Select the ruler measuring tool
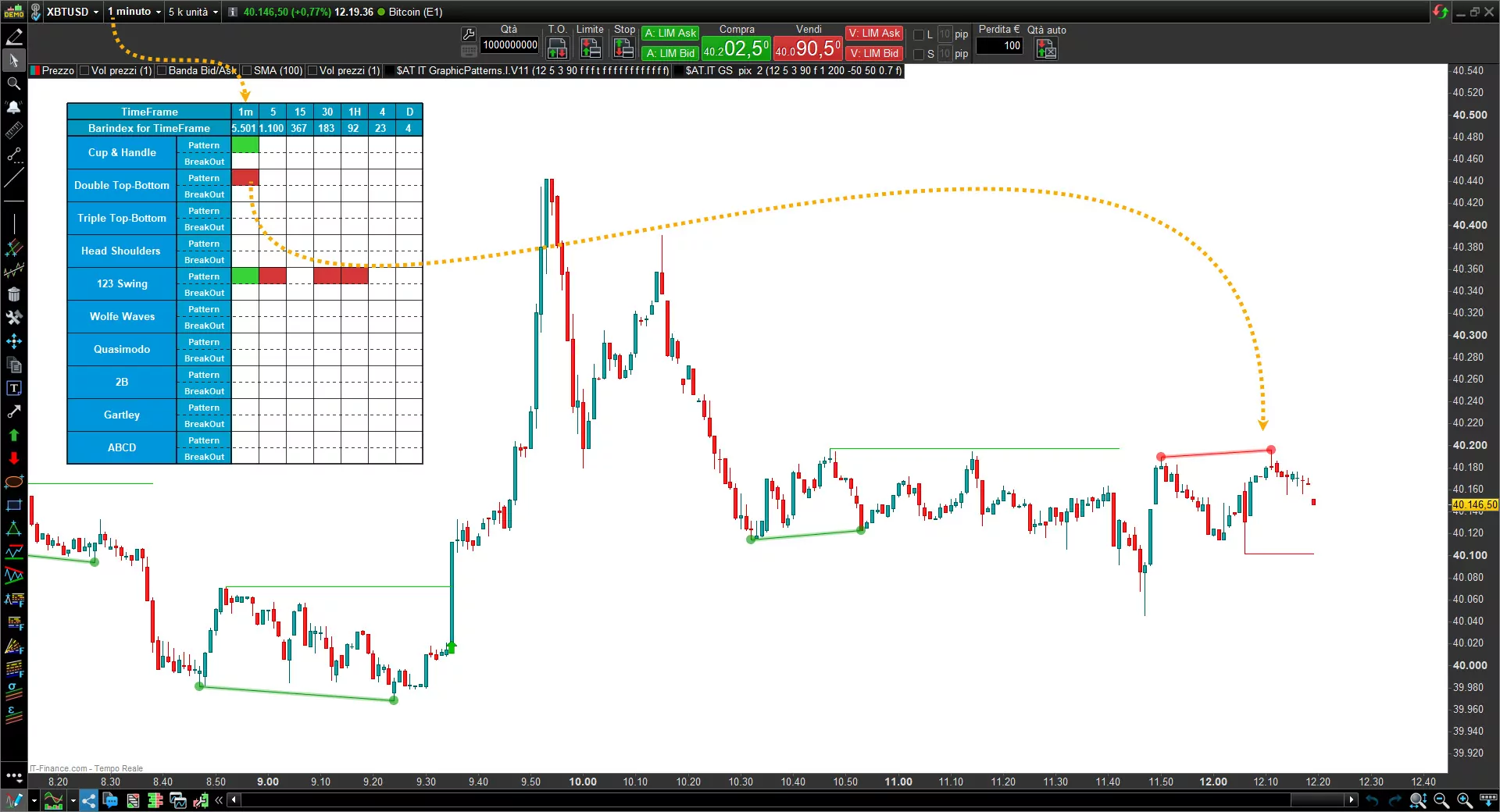Viewport: 1500px width, 812px height. coord(14,130)
